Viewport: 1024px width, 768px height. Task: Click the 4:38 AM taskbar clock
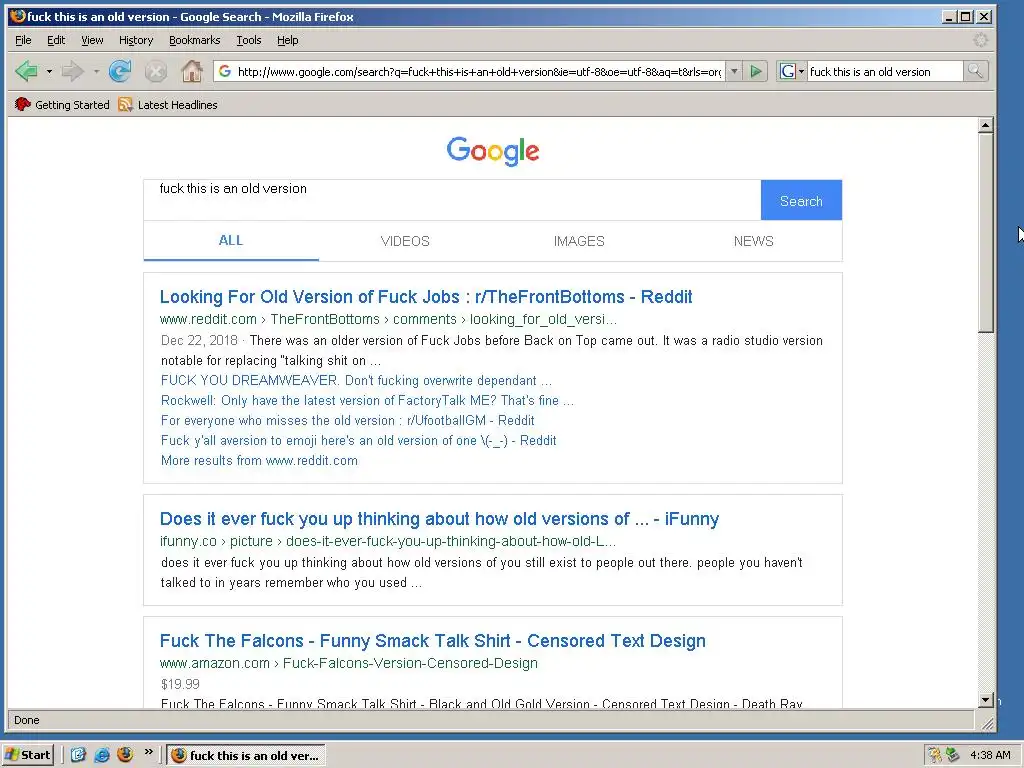tap(990, 755)
